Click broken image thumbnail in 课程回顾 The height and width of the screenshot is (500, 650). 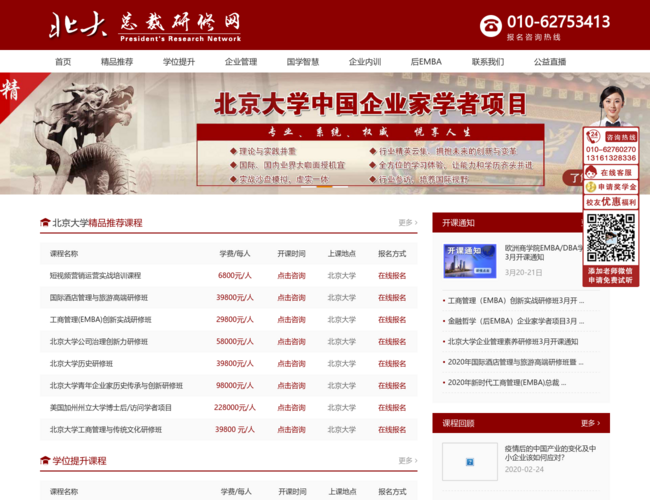[x=470, y=461]
